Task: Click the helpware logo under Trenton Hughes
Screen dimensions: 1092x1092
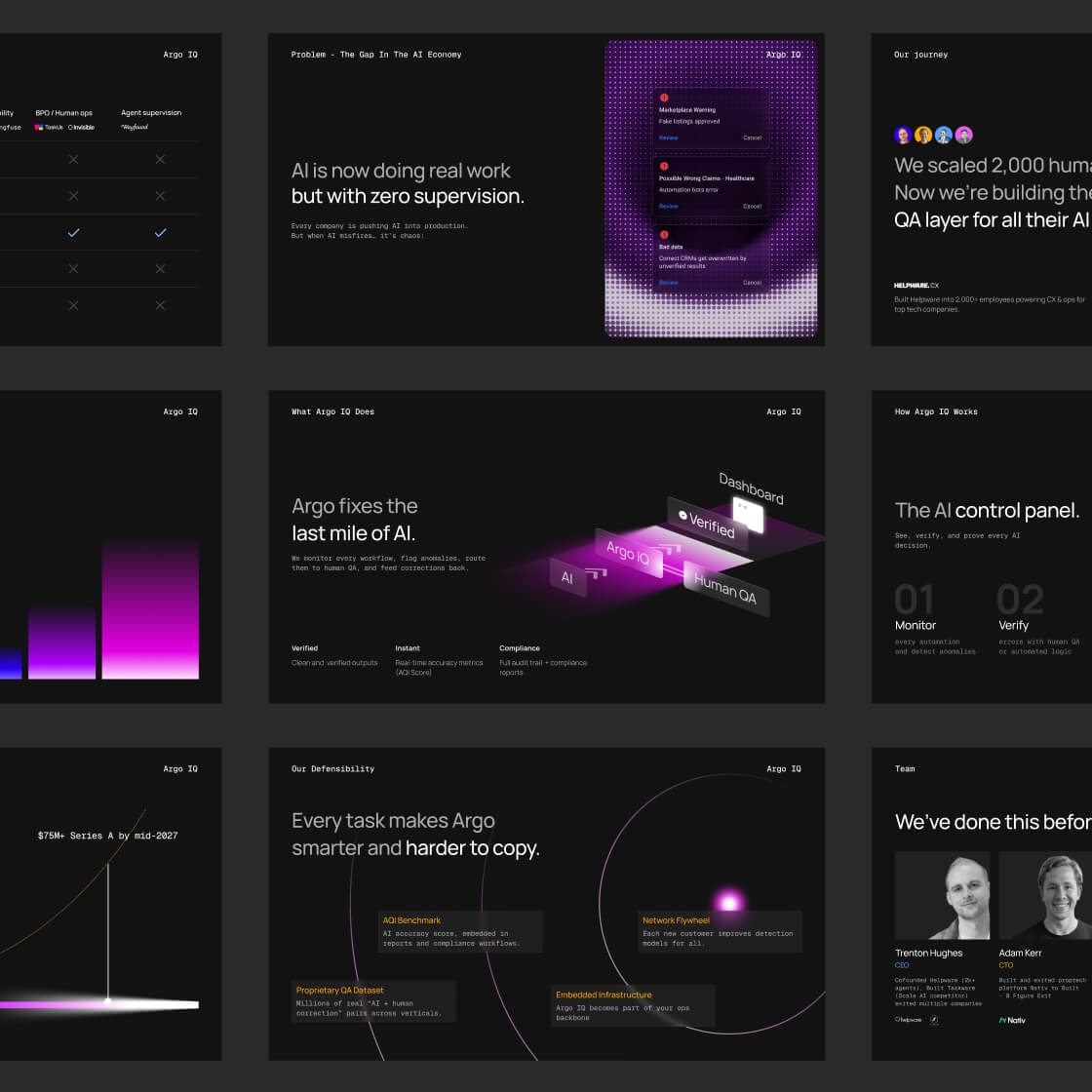Action: pos(908,1020)
